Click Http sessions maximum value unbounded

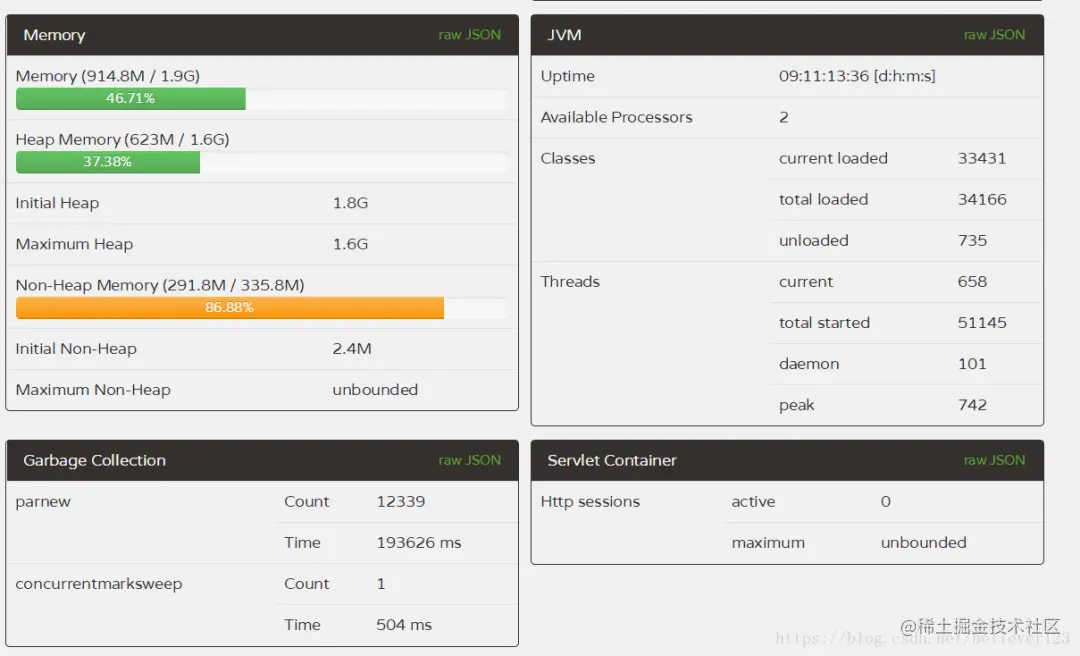(924, 543)
